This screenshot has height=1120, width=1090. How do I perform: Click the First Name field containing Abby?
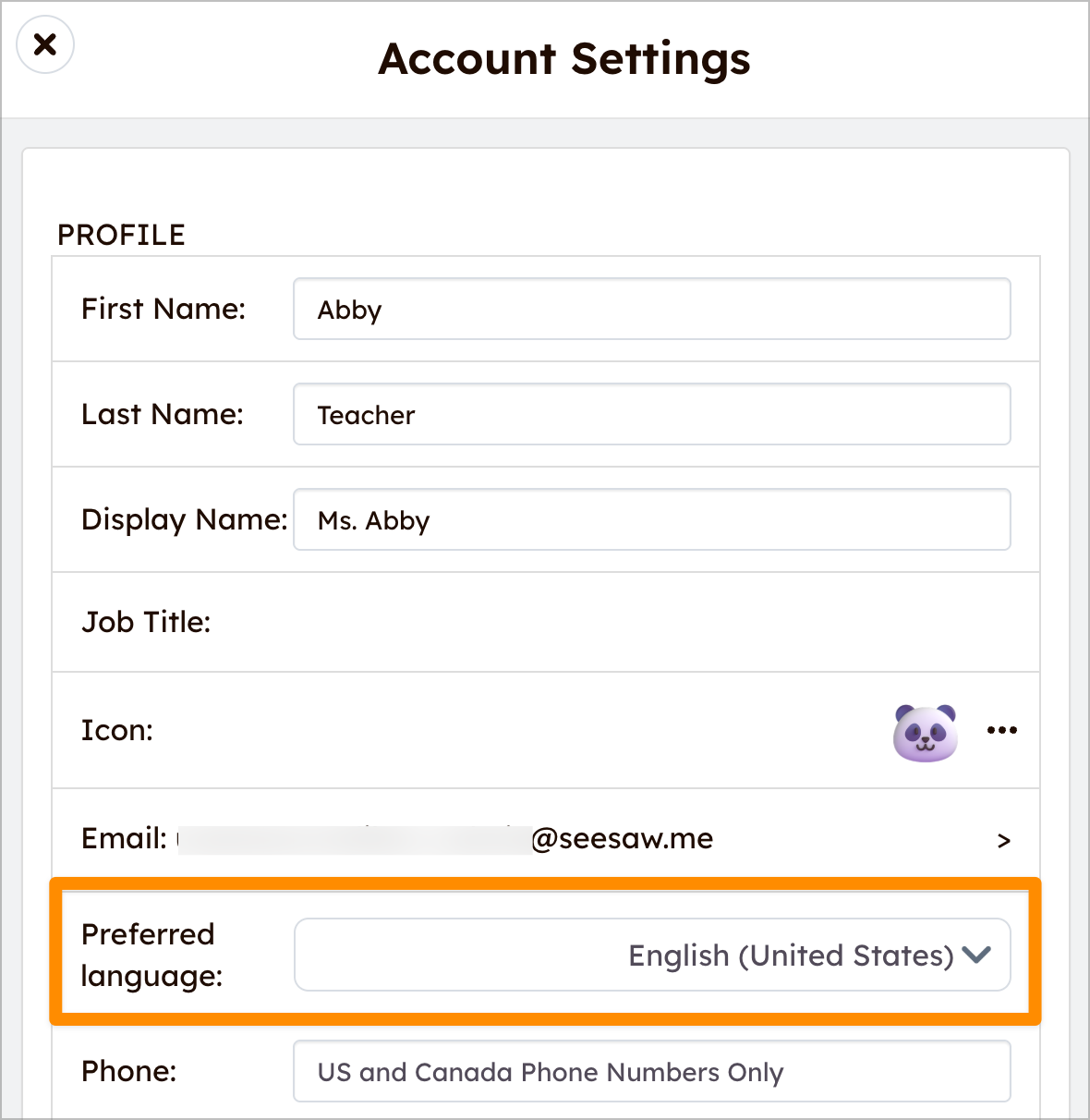651,310
